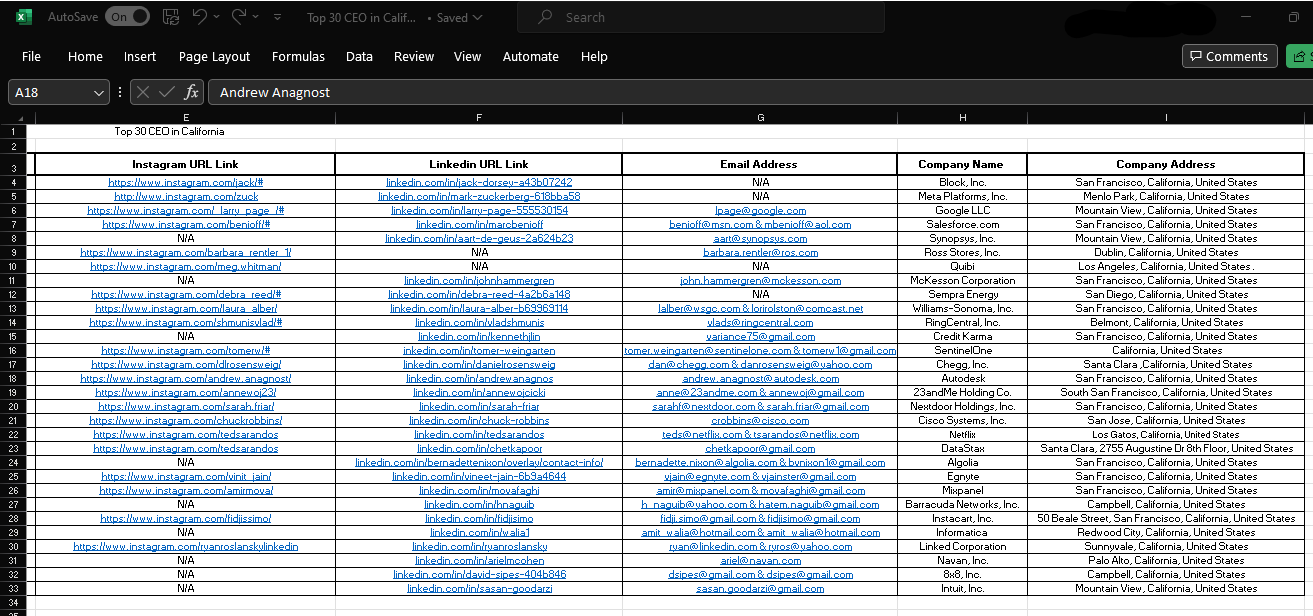Toggle the AutoSave switch
Screen dimensions: 1313x616
click(128, 17)
